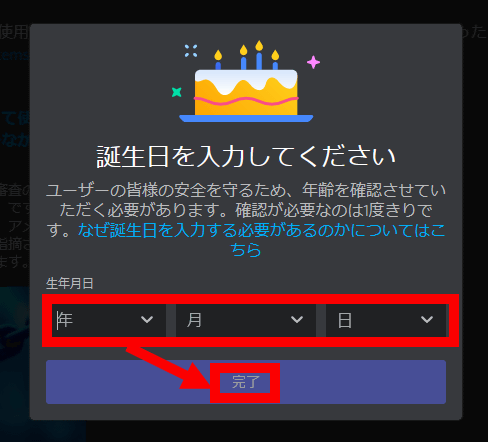Open the なぜ誕生日を入力する必要があるのか link

261,240
